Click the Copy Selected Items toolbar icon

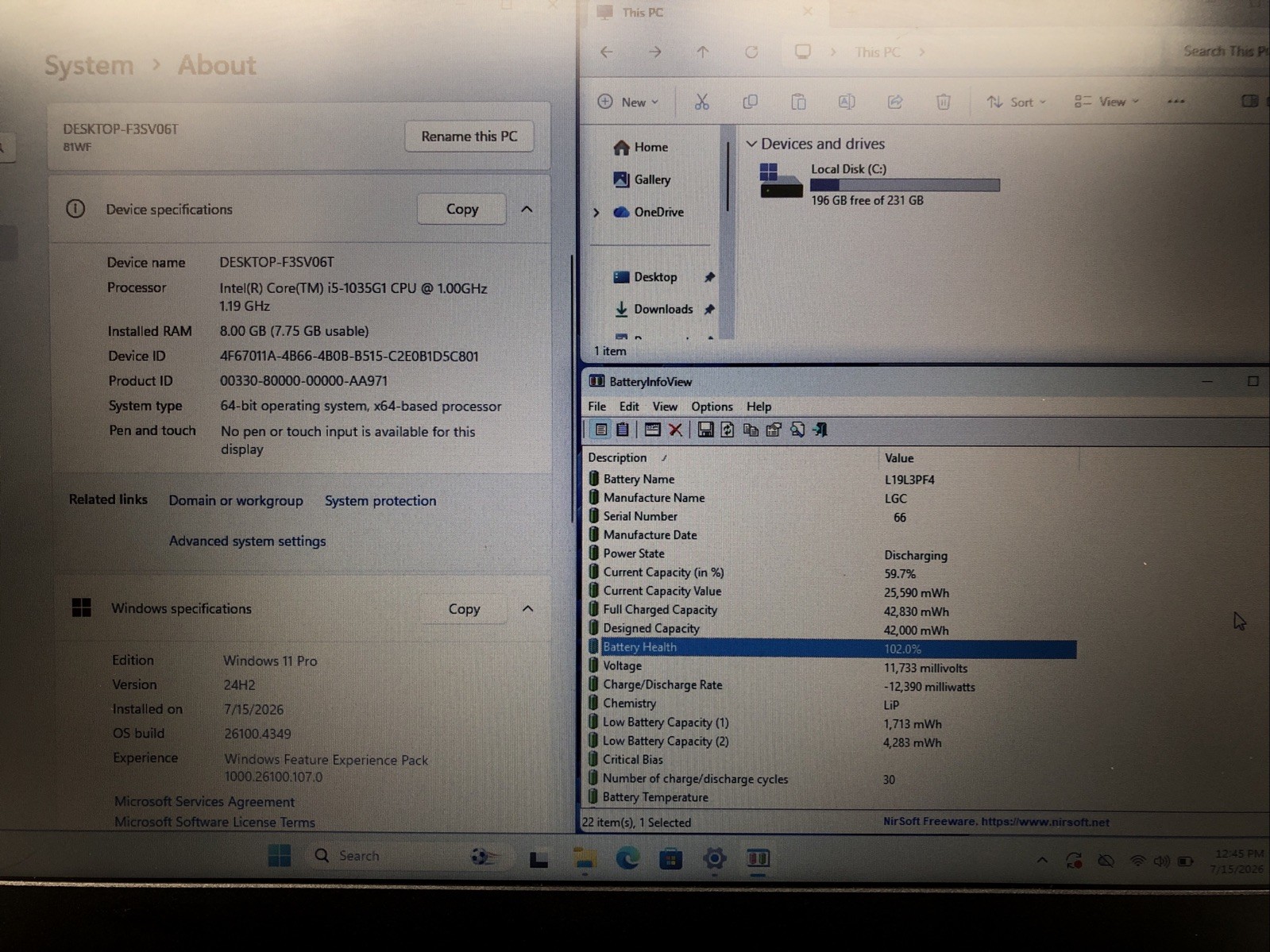[x=751, y=430]
